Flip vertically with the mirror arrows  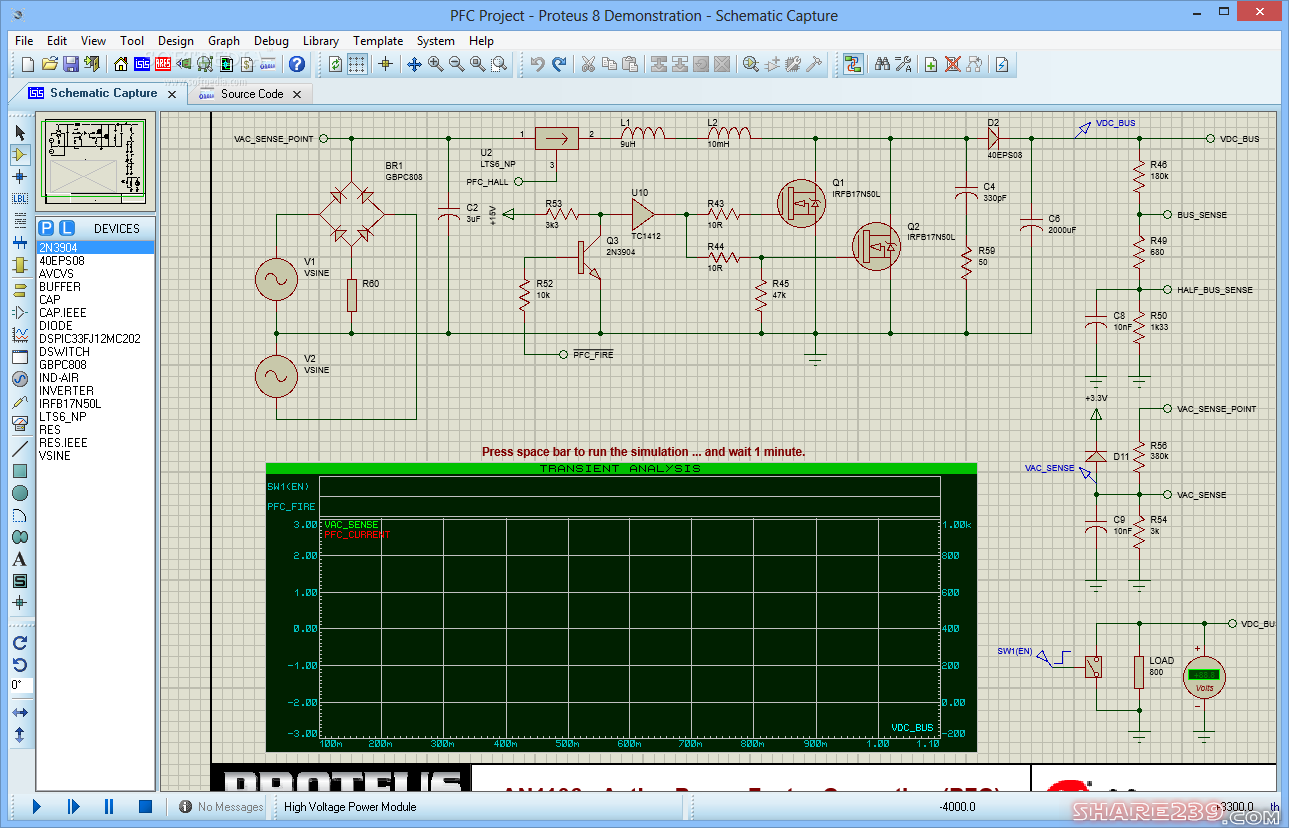coord(20,734)
